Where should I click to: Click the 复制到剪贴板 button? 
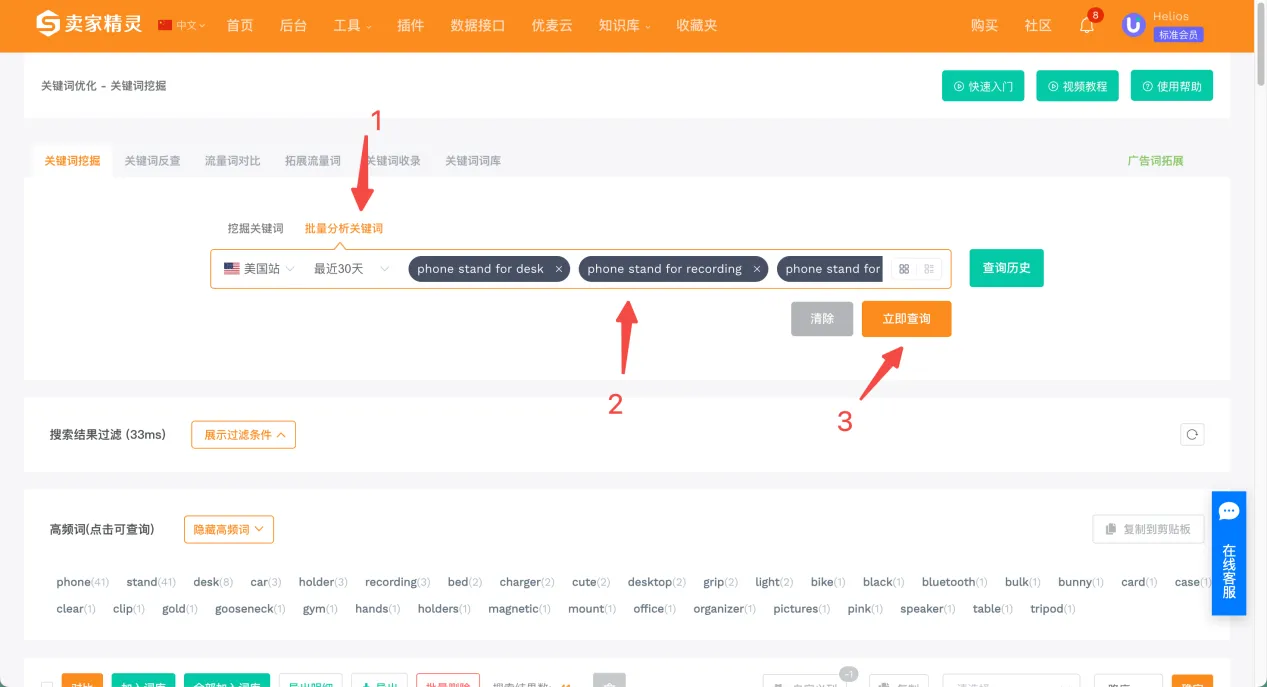(x=1148, y=529)
